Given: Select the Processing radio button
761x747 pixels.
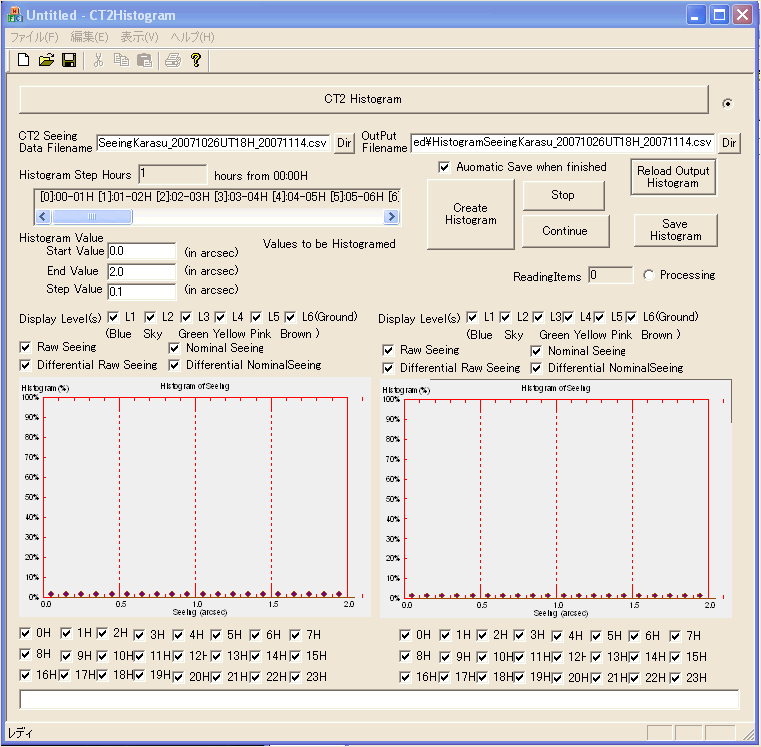Looking at the screenshot, I should [649, 275].
